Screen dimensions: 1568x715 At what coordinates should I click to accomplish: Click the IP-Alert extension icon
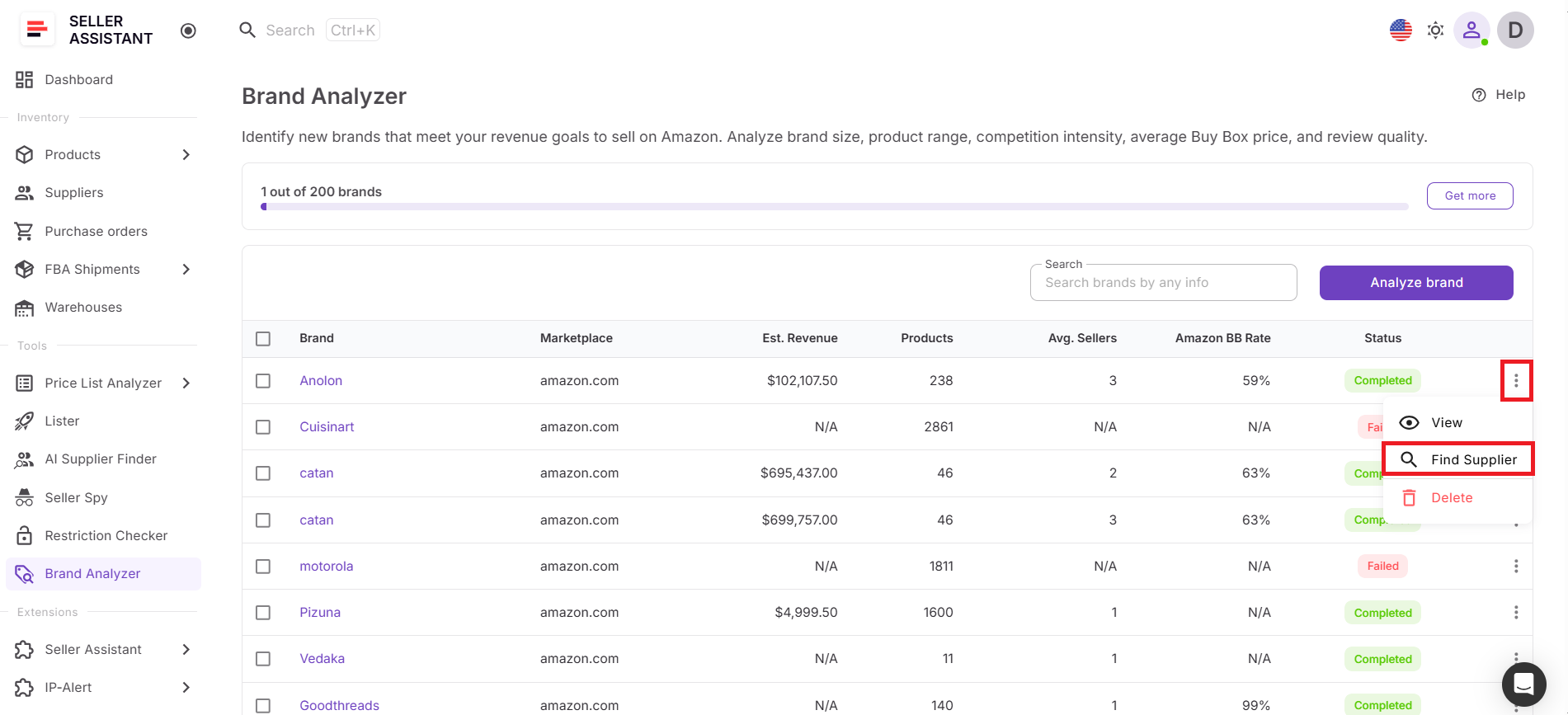click(25, 688)
